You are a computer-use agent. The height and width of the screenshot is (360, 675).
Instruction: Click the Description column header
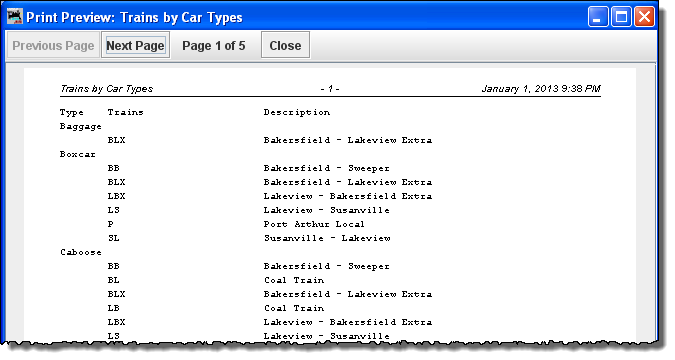coord(297,112)
